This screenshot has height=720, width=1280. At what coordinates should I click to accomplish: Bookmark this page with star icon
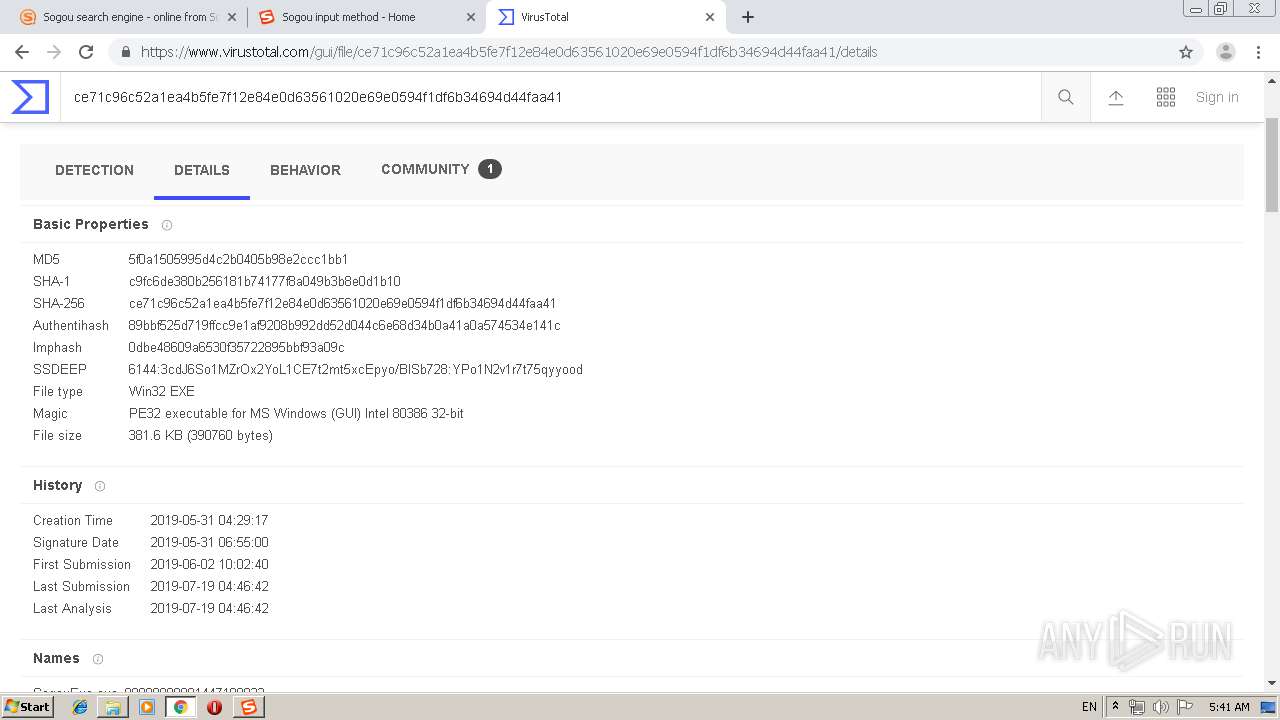point(1186,52)
